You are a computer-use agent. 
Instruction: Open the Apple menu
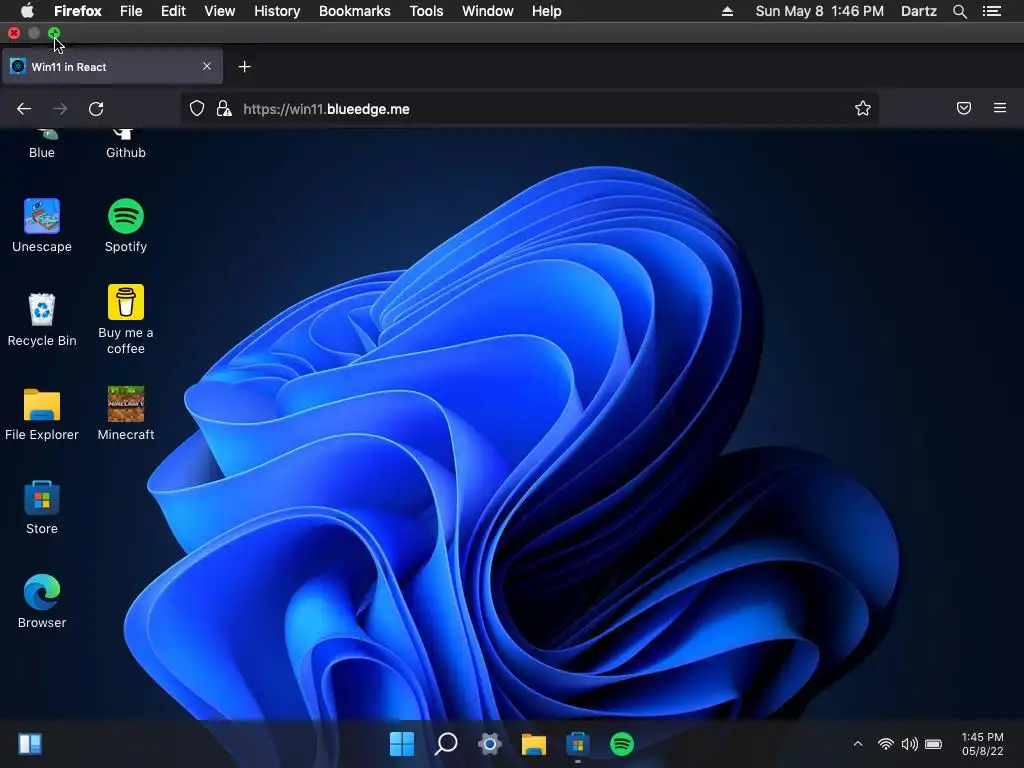click(27, 11)
